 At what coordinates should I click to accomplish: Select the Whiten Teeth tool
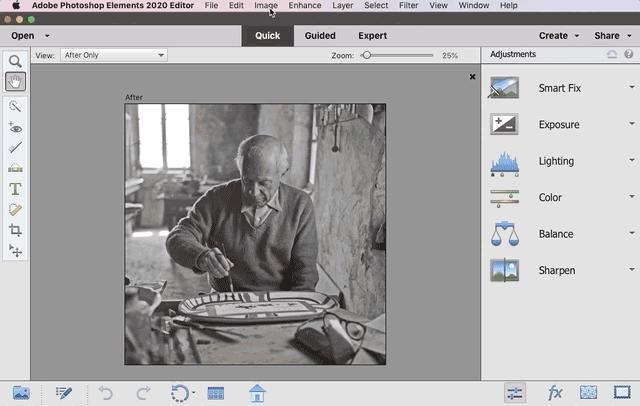pos(15,147)
